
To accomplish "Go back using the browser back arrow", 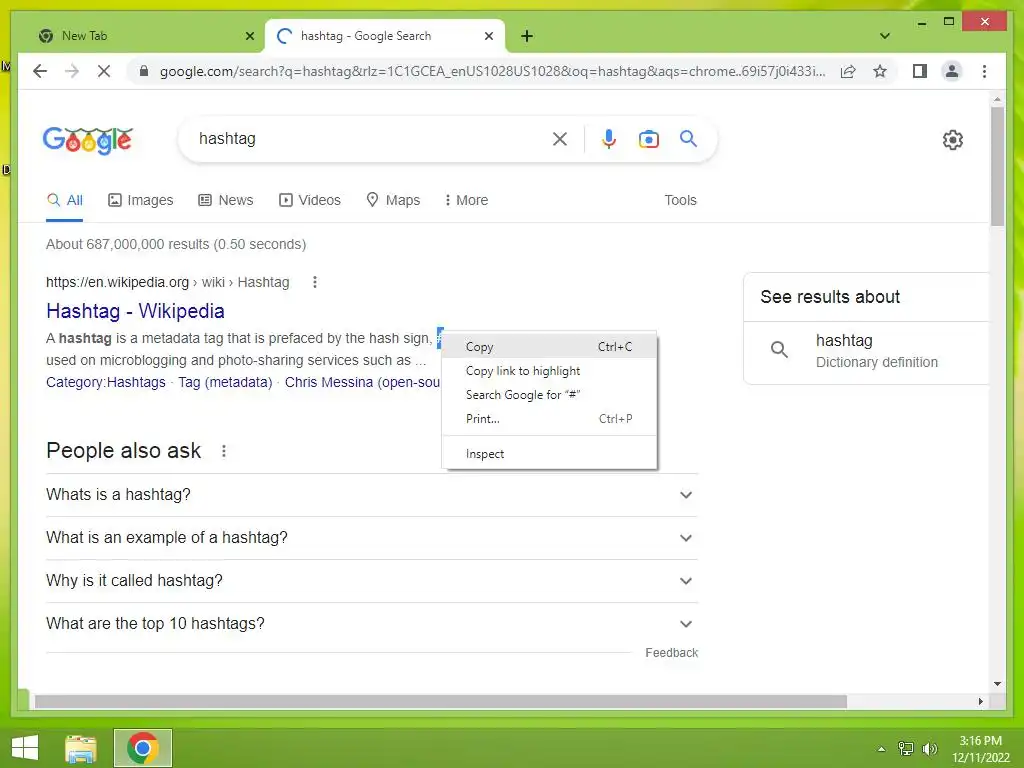I will pyautogui.click(x=40, y=71).
